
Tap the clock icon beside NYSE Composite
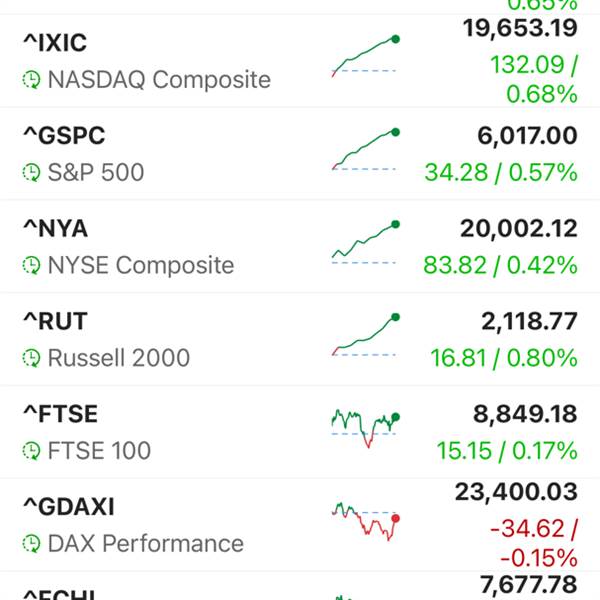coord(31,266)
